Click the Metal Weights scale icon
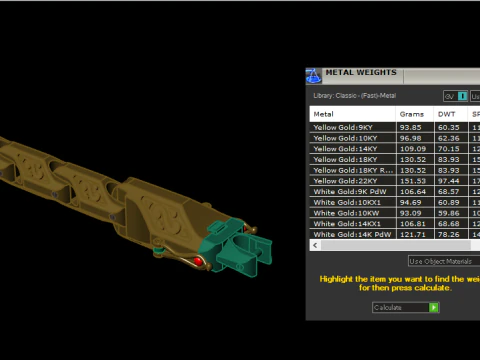Viewport: 480px width, 360px height. coord(313,76)
